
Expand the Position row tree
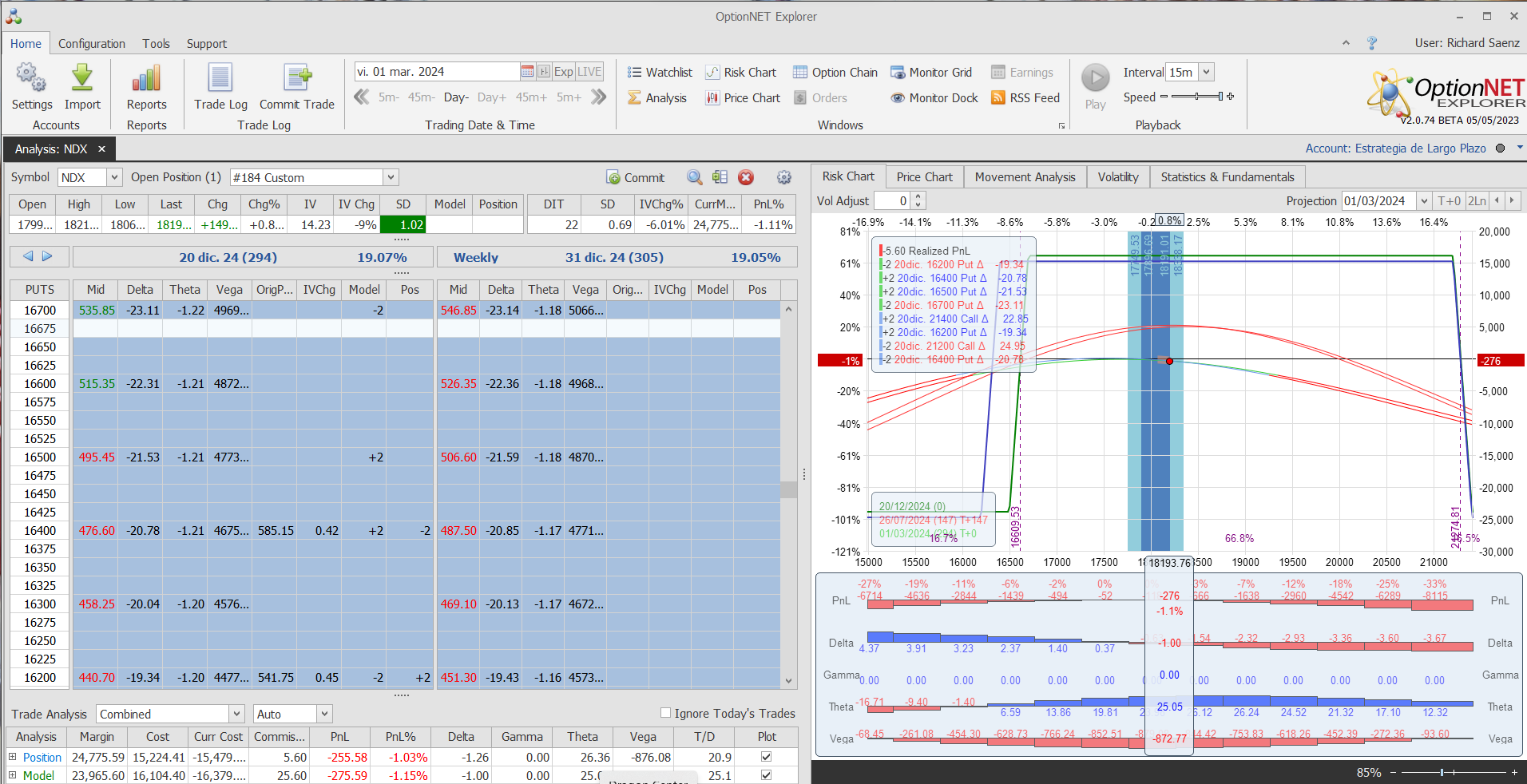pos(12,757)
